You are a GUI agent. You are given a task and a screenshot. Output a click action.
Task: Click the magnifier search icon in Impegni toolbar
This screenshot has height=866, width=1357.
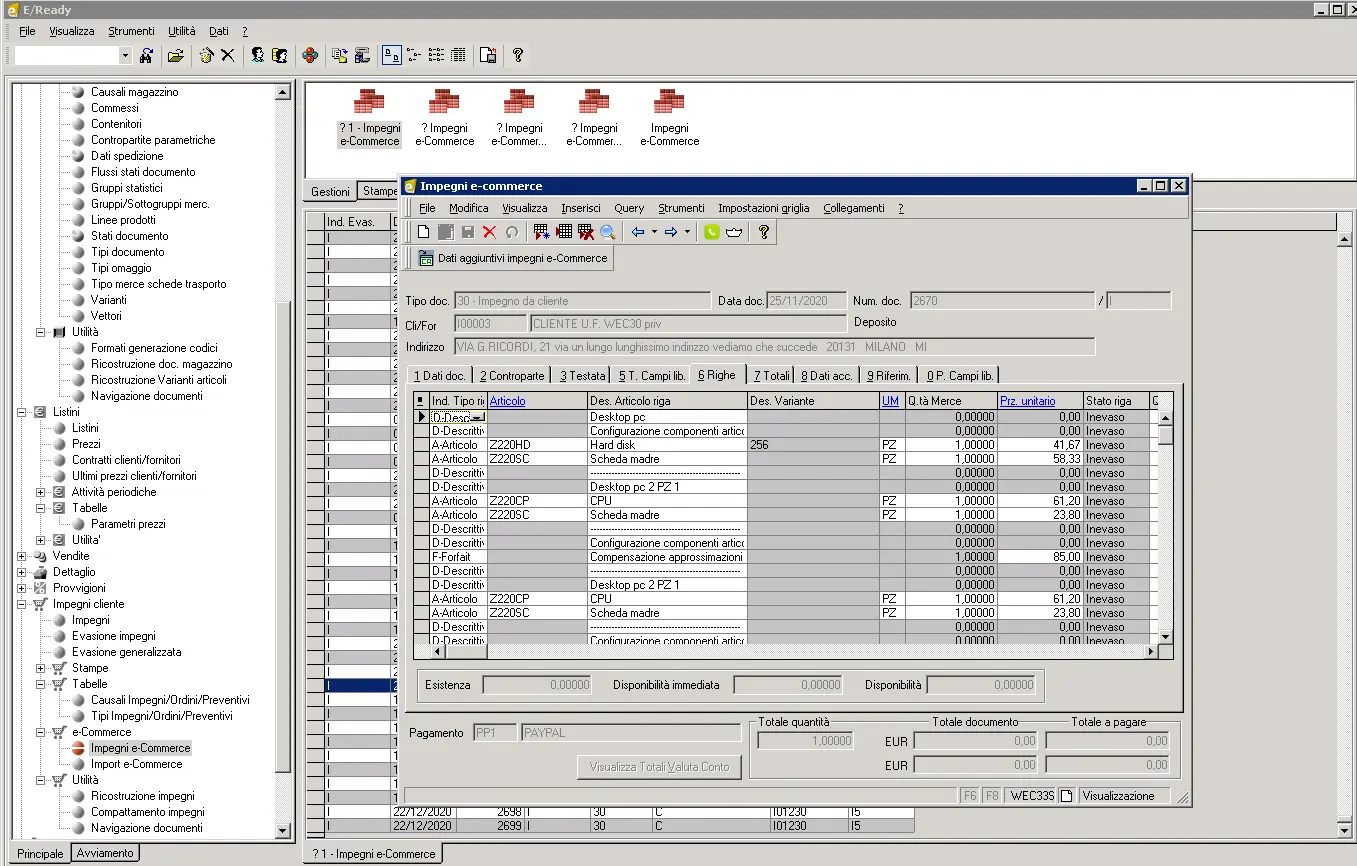608,232
